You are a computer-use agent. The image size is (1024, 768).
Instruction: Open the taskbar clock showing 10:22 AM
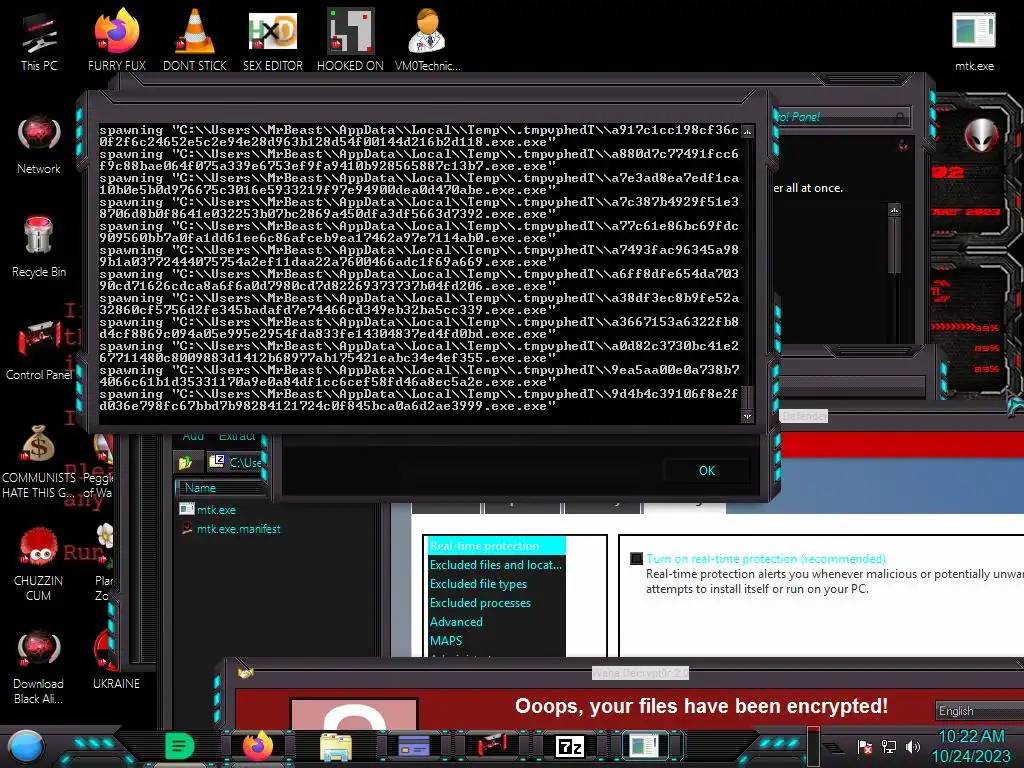coord(971,737)
